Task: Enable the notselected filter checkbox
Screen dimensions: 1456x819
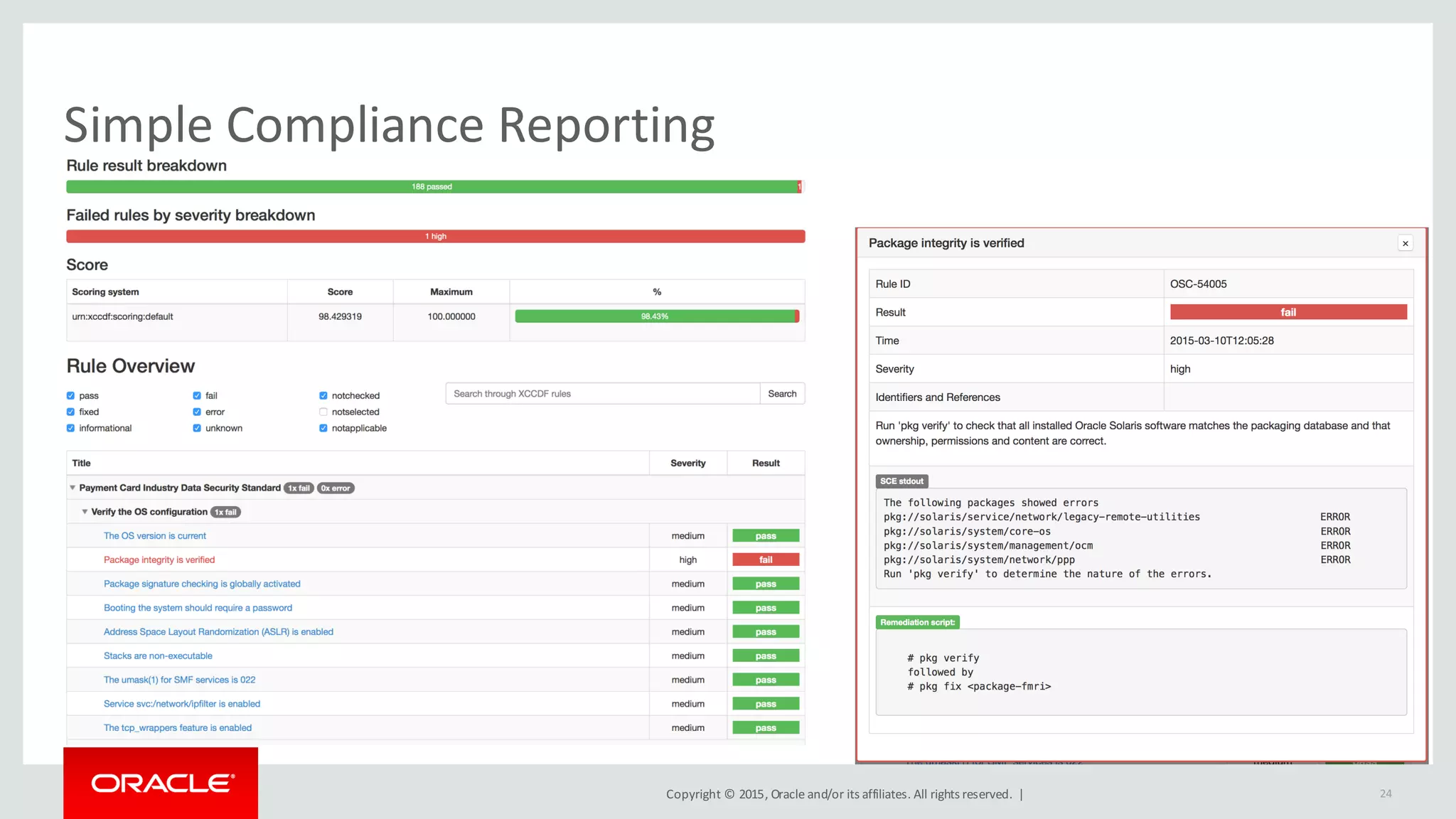Action: [x=323, y=412]
